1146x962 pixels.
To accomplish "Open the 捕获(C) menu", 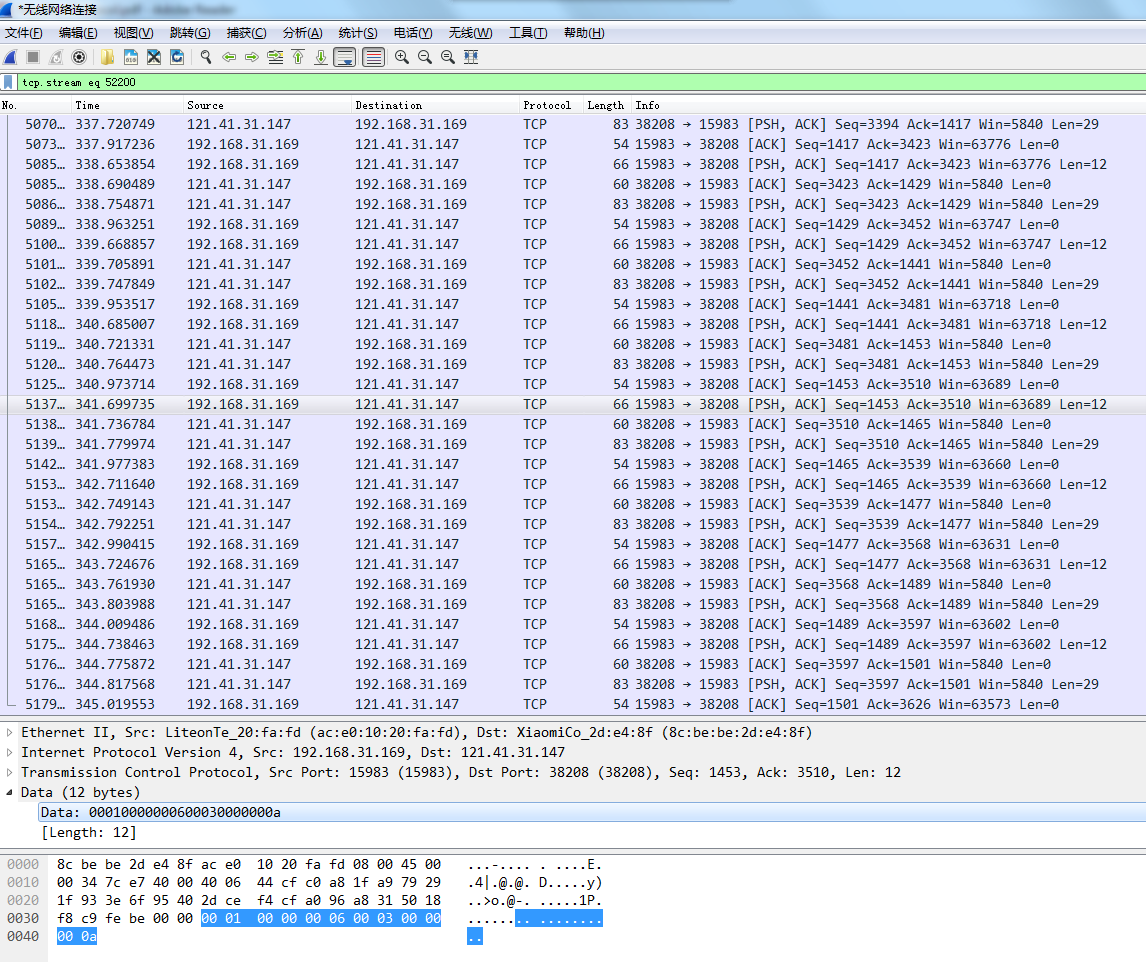I will click(x=246, y=33).
